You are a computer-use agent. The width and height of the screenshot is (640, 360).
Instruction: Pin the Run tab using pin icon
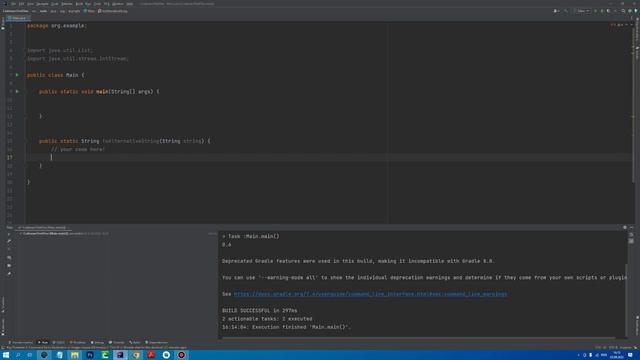[x=9, y=274]
